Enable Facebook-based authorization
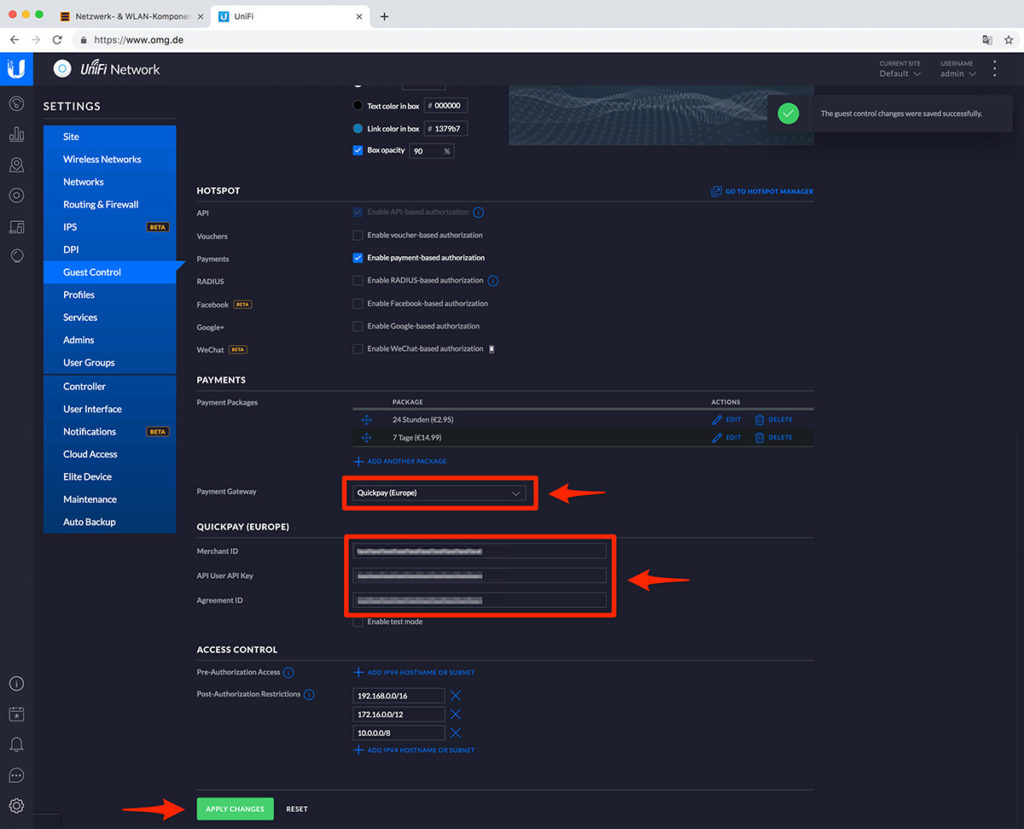Viewport: 1024px width, 829px height. click(358, 303)
